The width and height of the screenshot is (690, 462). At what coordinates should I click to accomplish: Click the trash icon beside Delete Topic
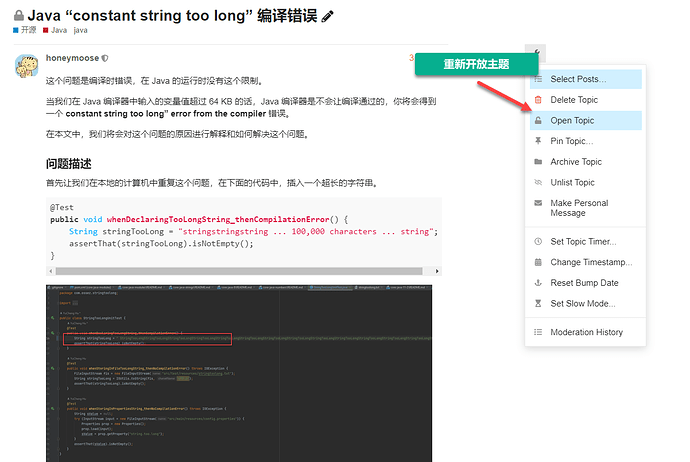click(538, 100)
